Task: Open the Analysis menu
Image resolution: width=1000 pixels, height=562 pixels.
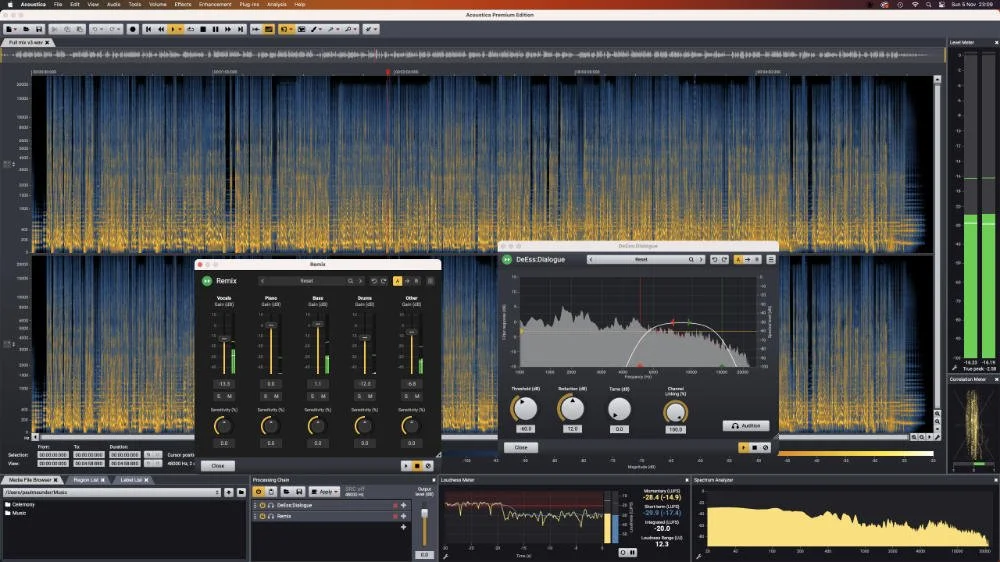Action: click(x=276, y=4)
